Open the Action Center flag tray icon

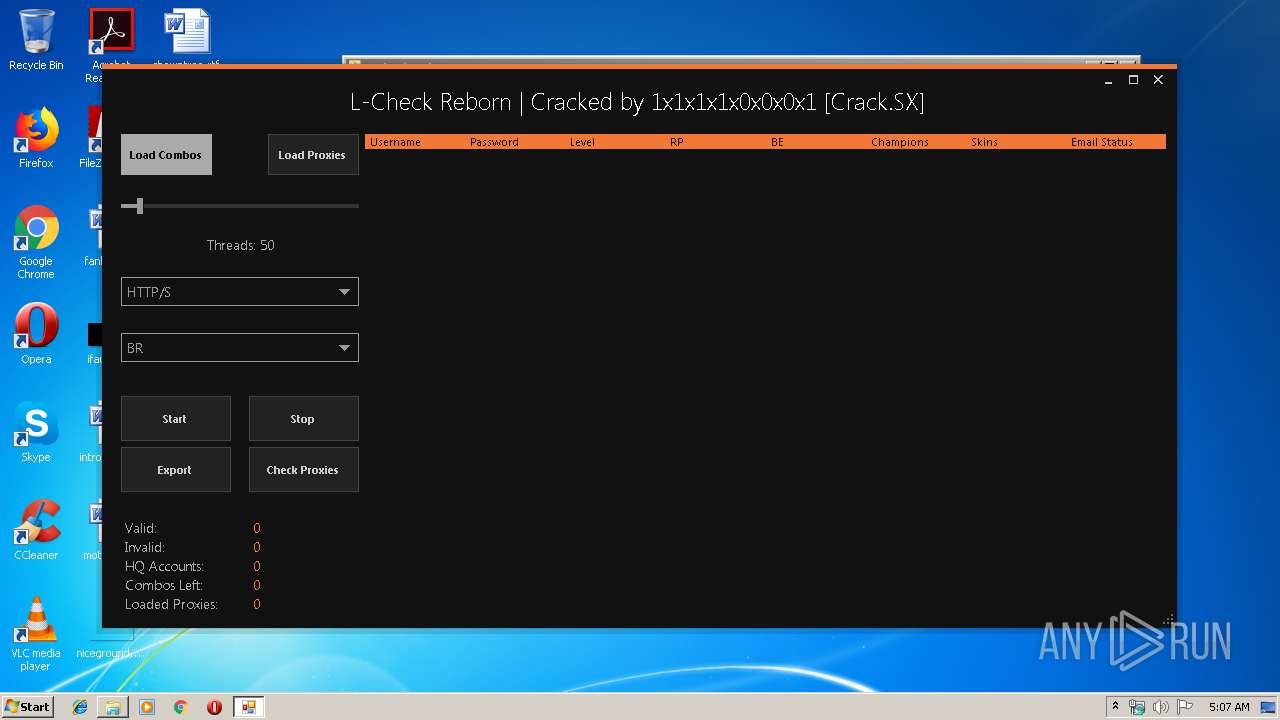pyautogui.click(x=1184, y=707)
